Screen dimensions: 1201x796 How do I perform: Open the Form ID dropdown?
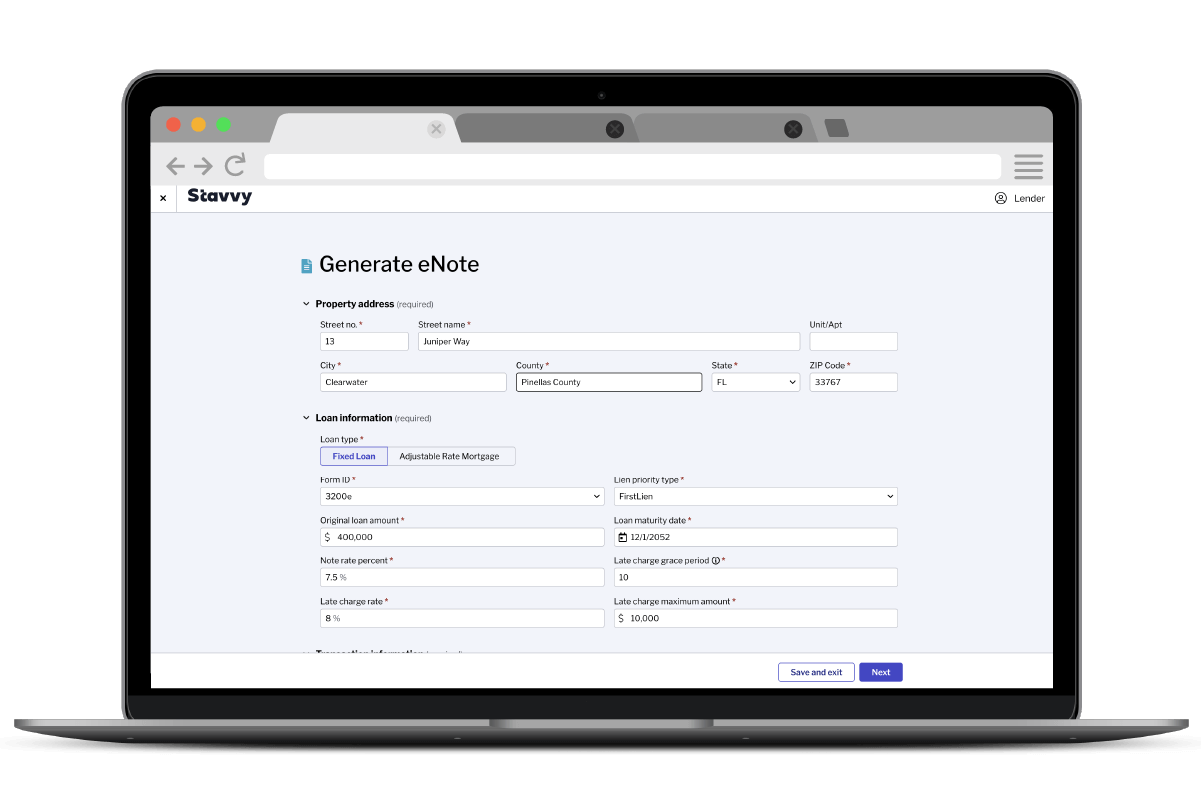click(x=462, y=496)
